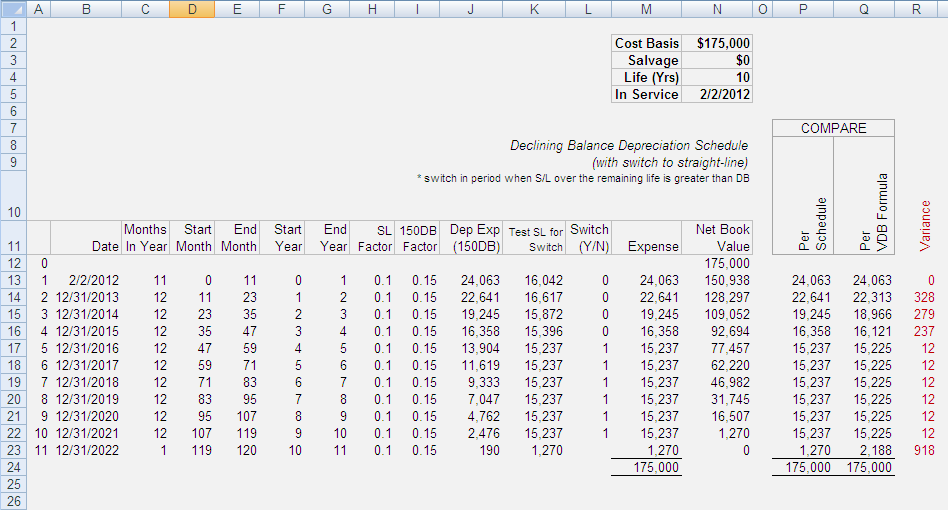Click the End Month column heading
This screenshot has width=948, height=510.
tap(239, 238)
